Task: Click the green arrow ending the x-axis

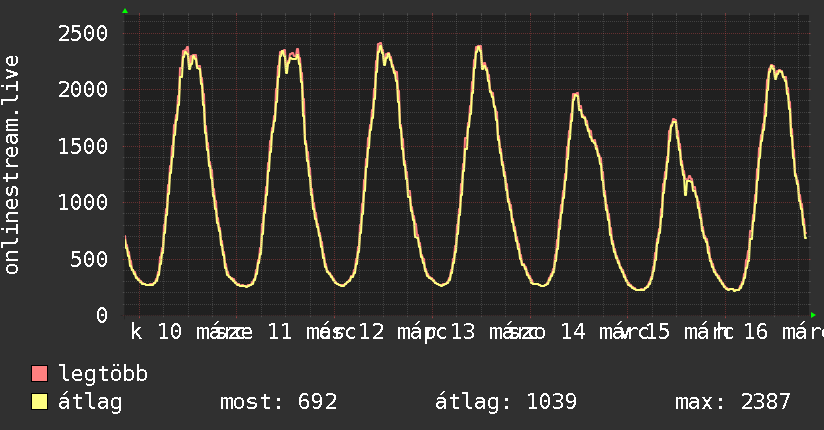Action: 813,315
